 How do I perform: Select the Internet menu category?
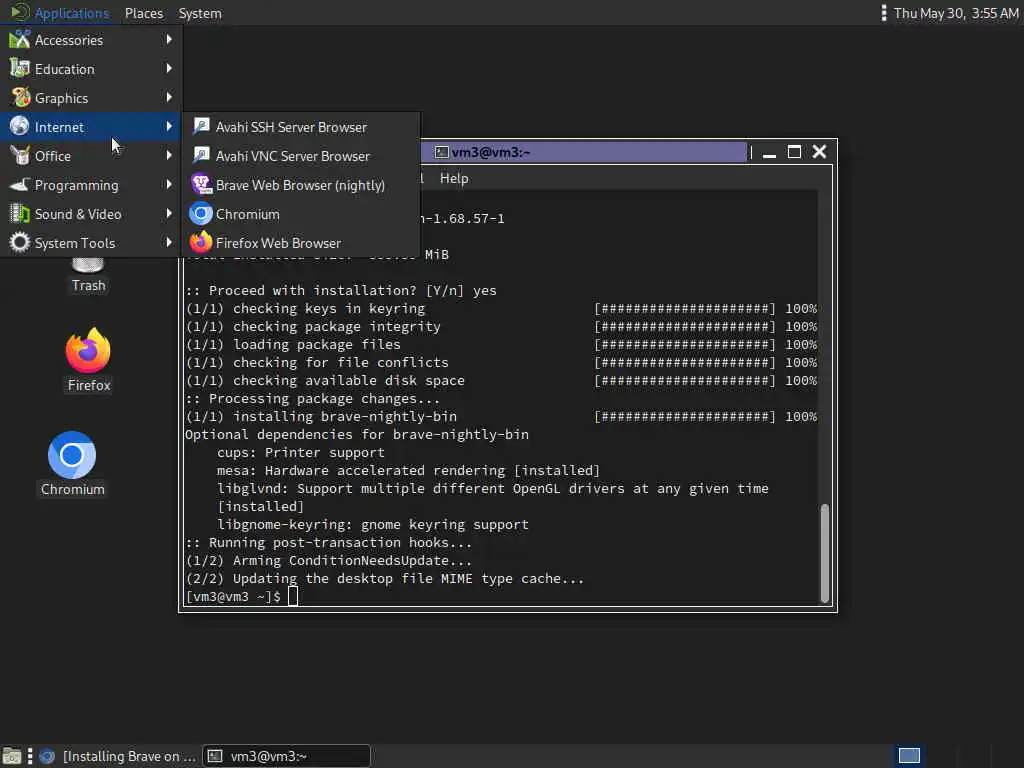91,127
